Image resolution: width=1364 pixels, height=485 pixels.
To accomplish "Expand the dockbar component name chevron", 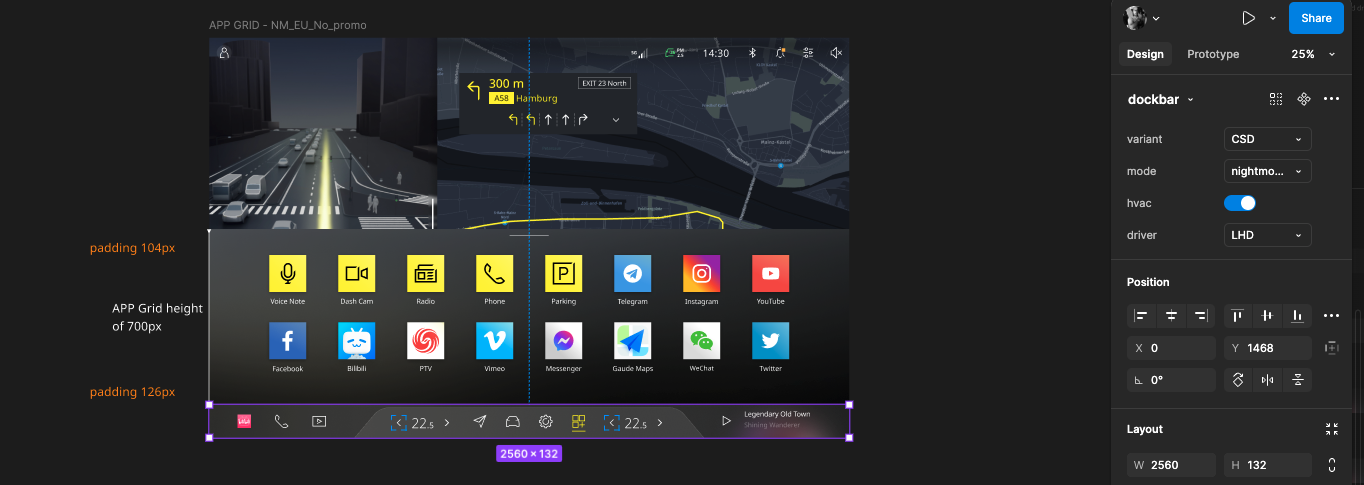I will point(1191,100).
